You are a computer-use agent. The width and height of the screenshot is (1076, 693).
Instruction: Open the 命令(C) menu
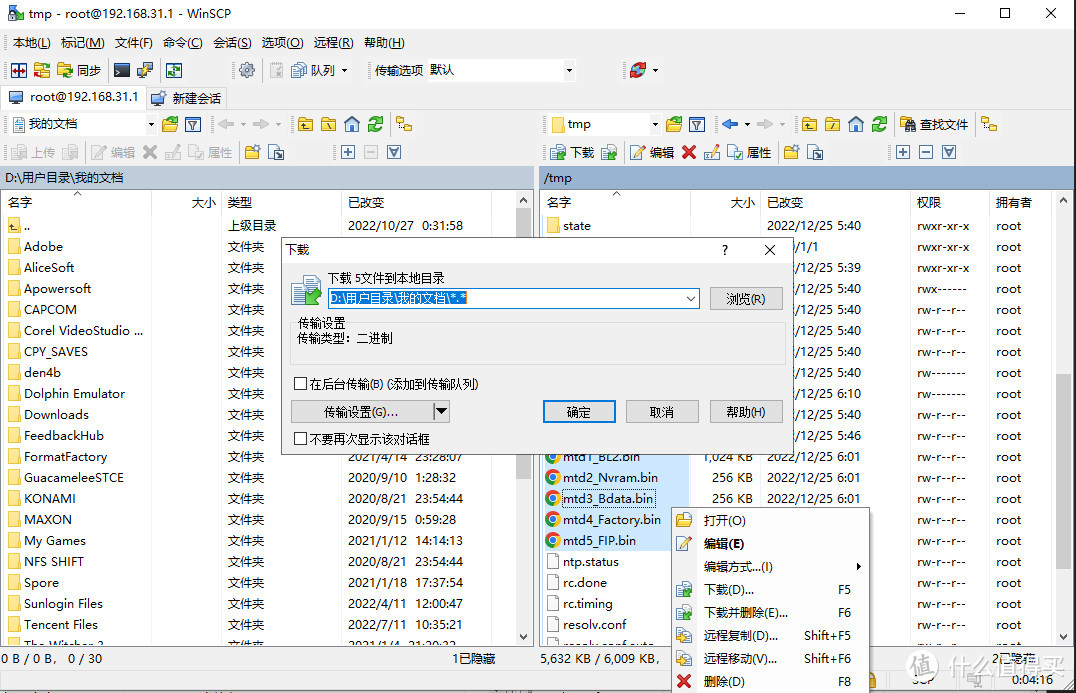[x=182, y=43]
